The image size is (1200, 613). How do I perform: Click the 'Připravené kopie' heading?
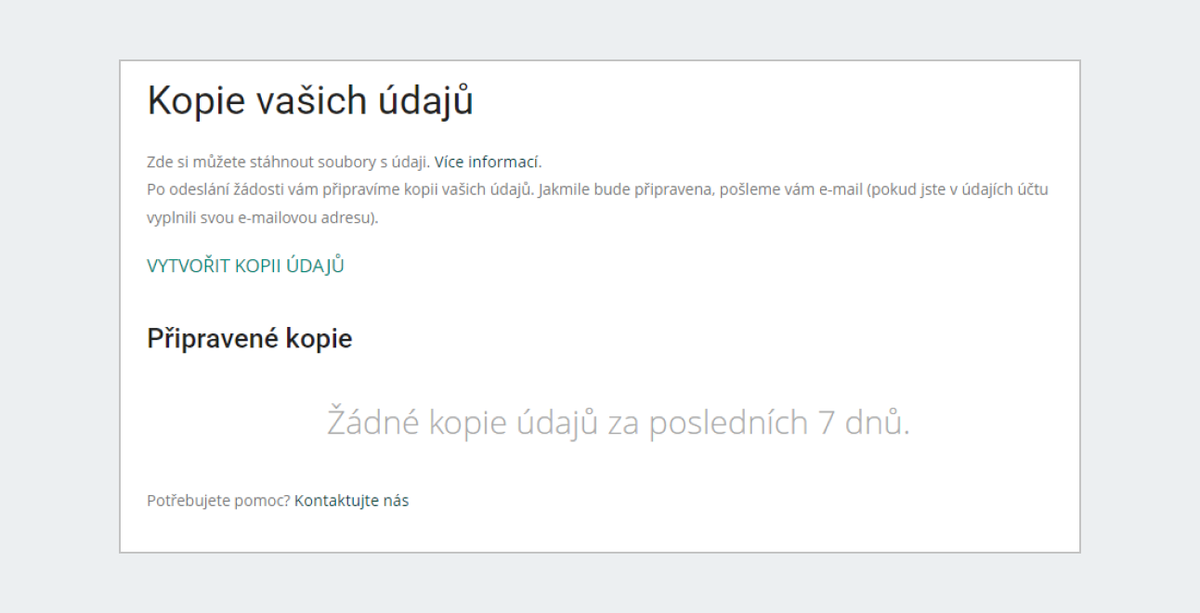point(249,339)
